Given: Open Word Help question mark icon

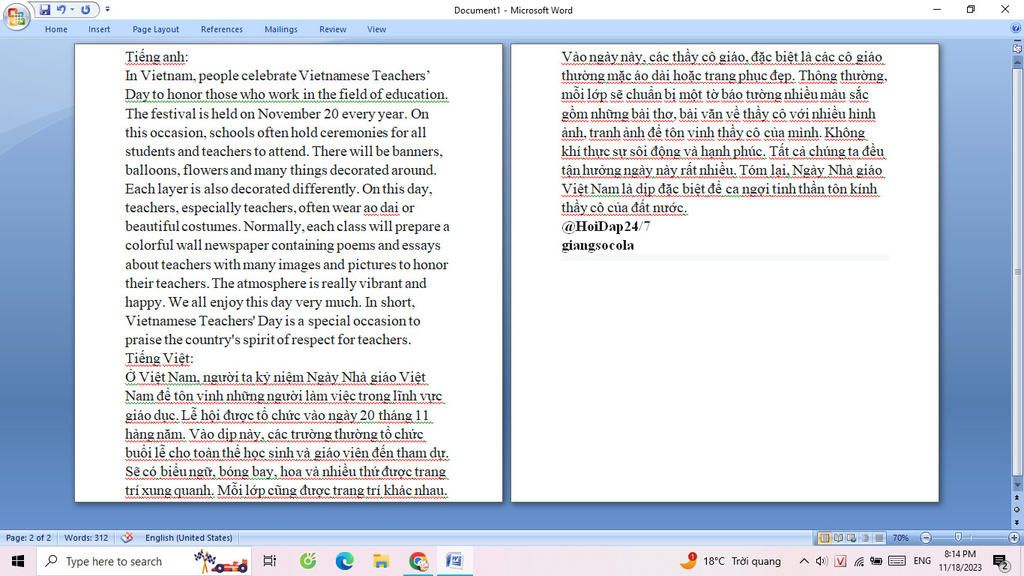Looking at the screenshot, I should (x=1016, y=29).
